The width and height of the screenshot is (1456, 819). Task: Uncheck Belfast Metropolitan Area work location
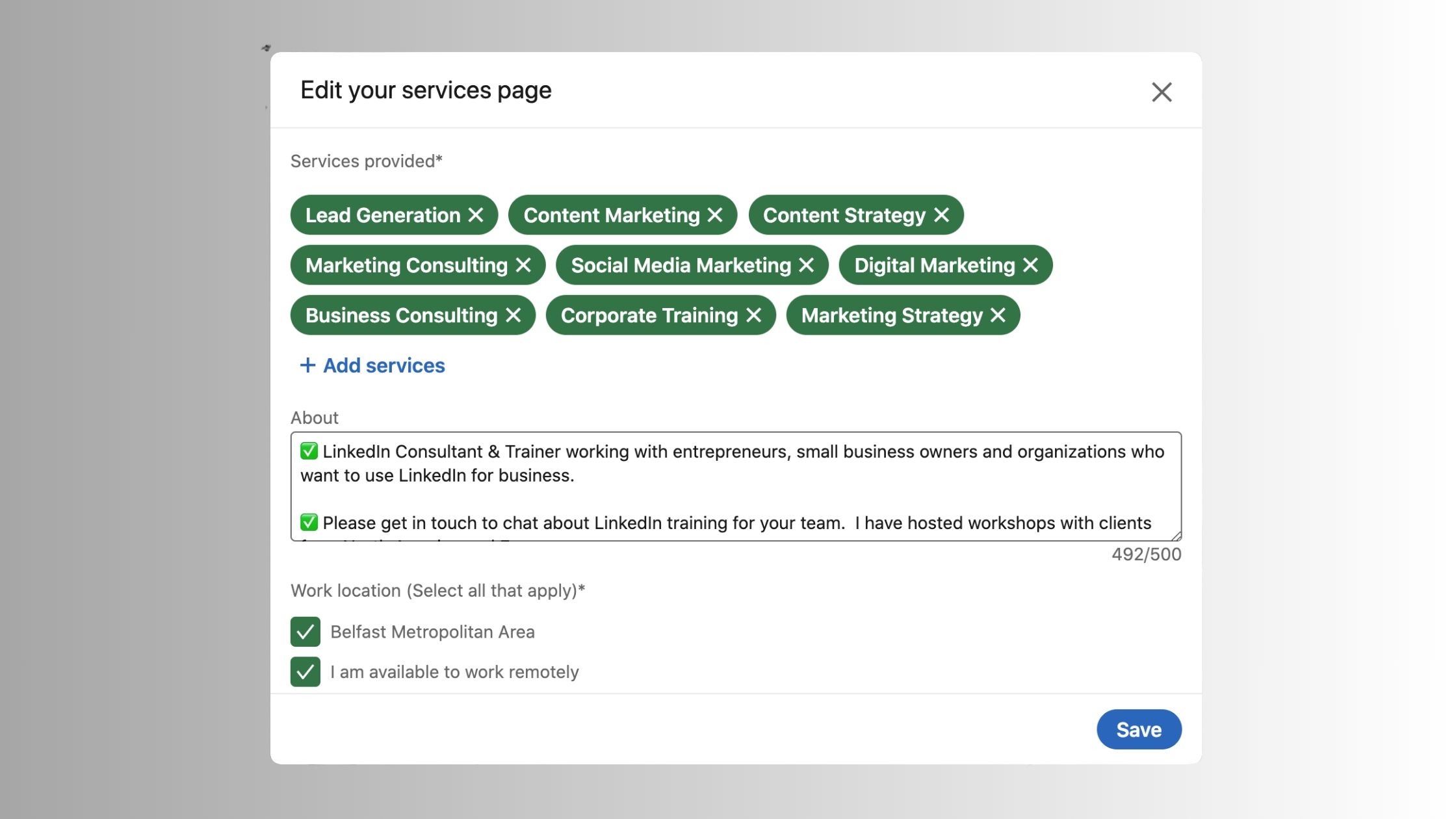click(305, 632)
